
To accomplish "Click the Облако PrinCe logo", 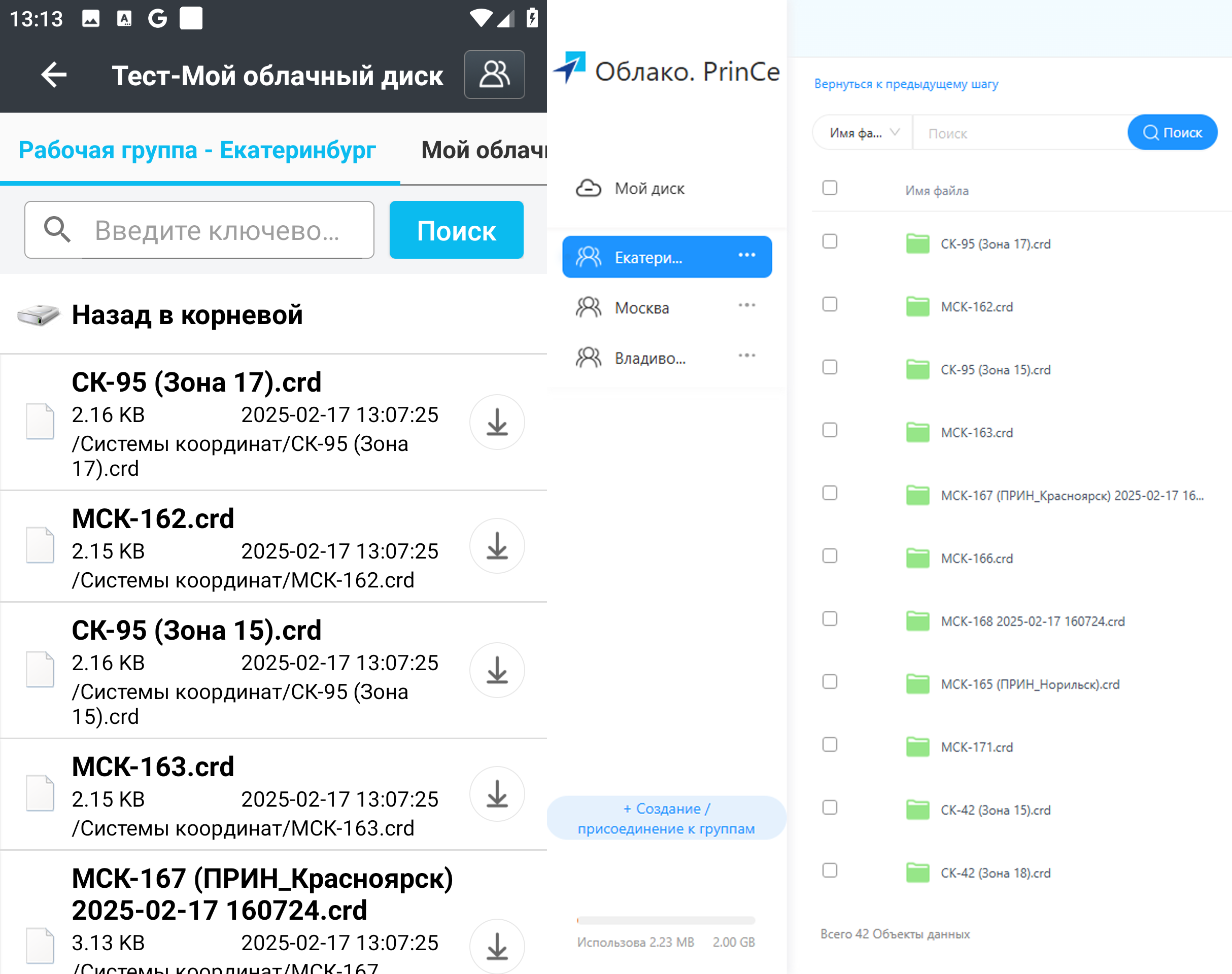I will click(667, 69).
